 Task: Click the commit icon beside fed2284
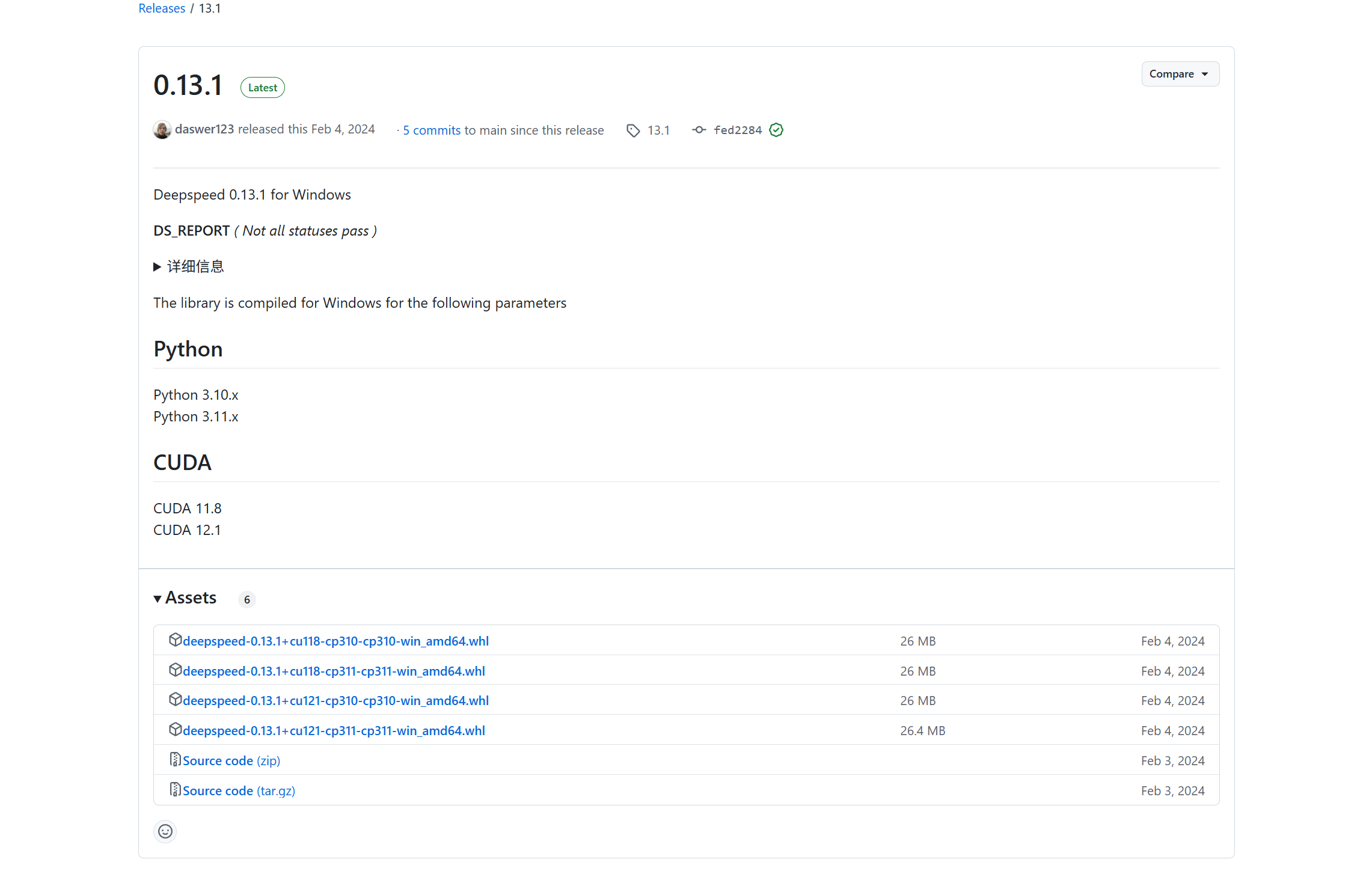[699, 130]
